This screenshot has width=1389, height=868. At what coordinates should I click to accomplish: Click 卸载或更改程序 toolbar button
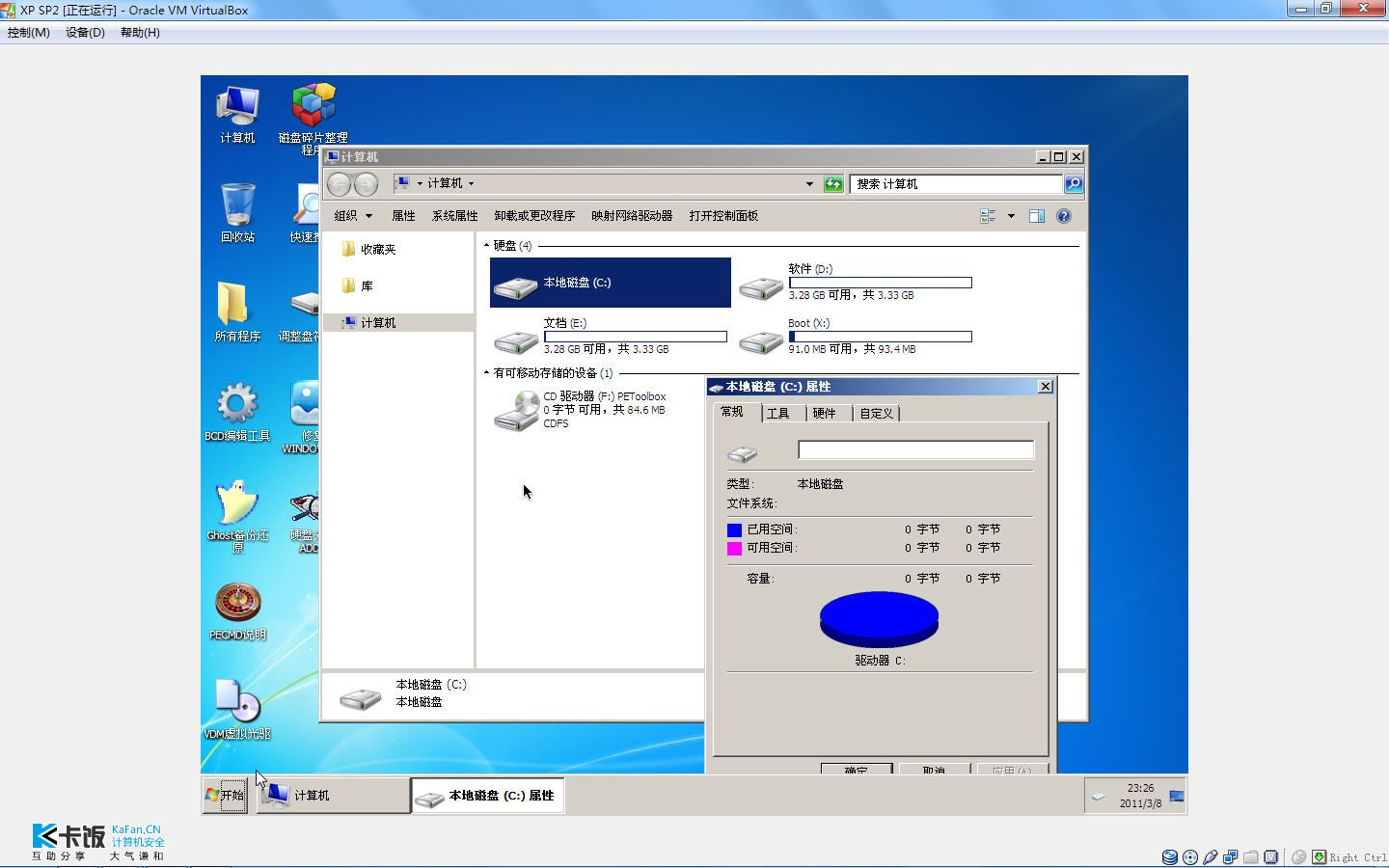tap(534, 216)
